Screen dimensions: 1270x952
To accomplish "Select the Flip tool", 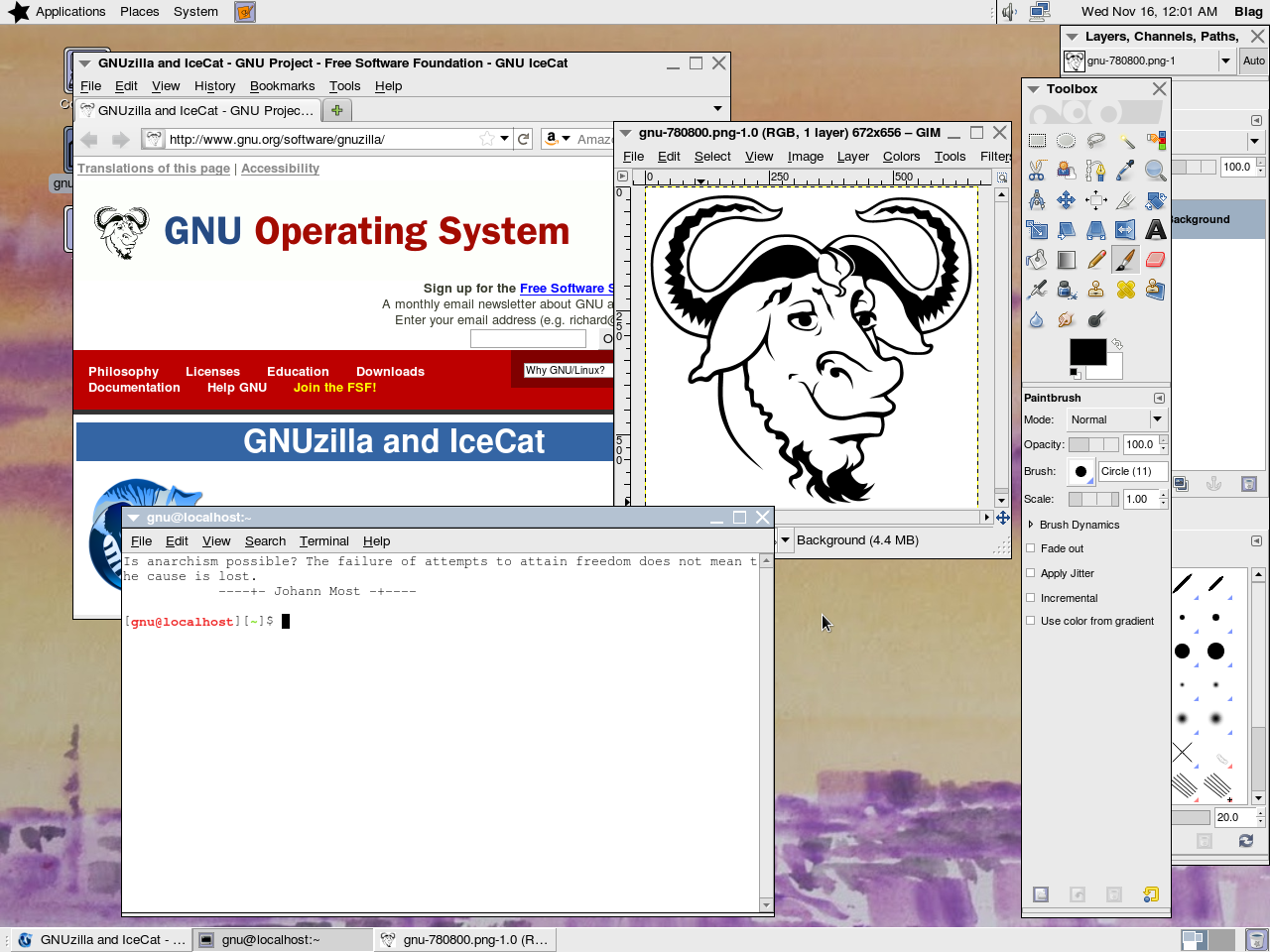I will coord(1125,230).
